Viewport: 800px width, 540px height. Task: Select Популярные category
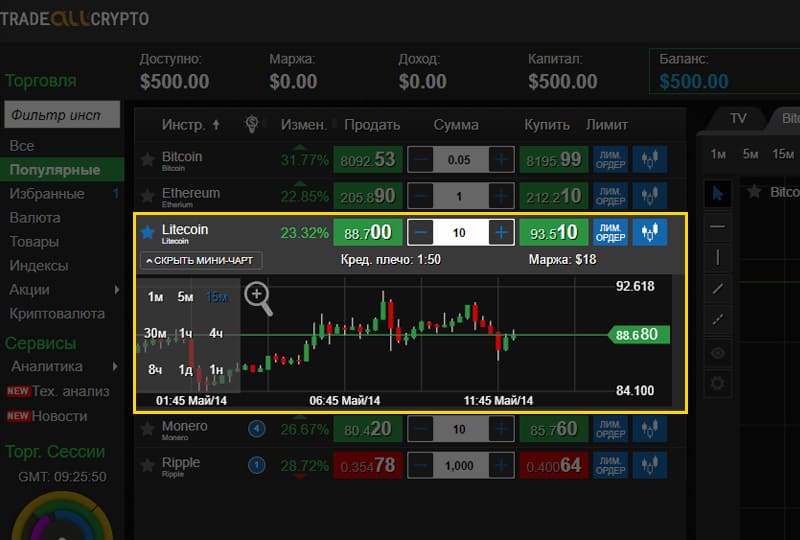point(62,170)
